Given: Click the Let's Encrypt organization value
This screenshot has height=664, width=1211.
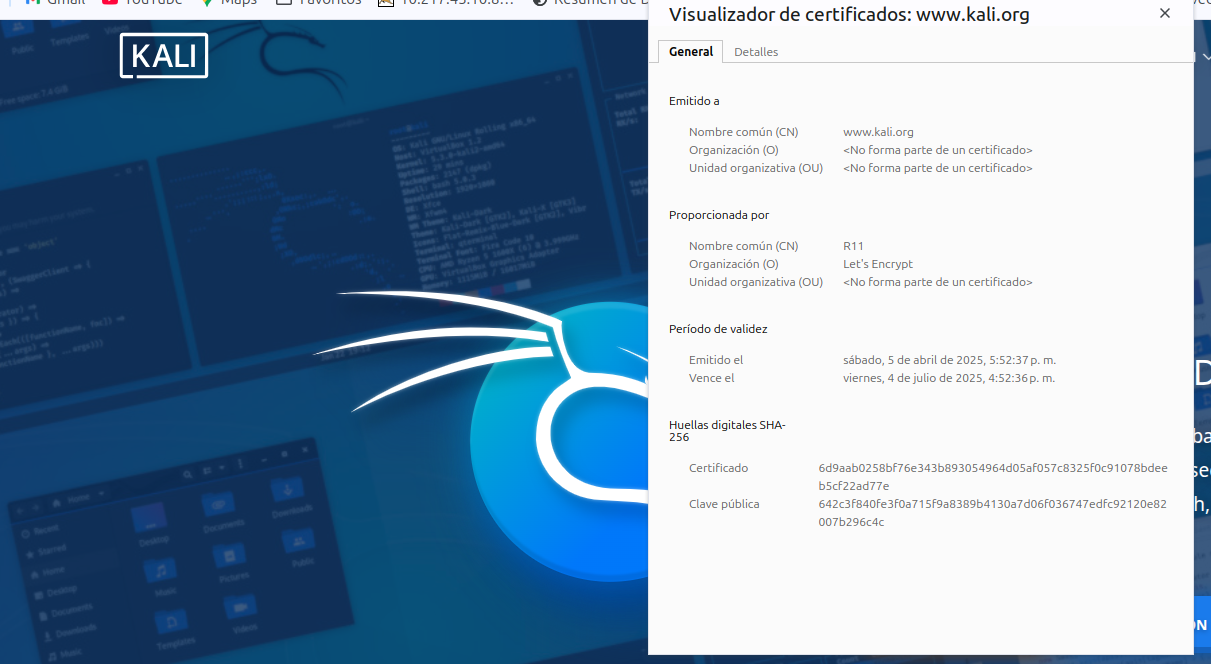Looking at the screenshot, I should click(x=877, y=264).
